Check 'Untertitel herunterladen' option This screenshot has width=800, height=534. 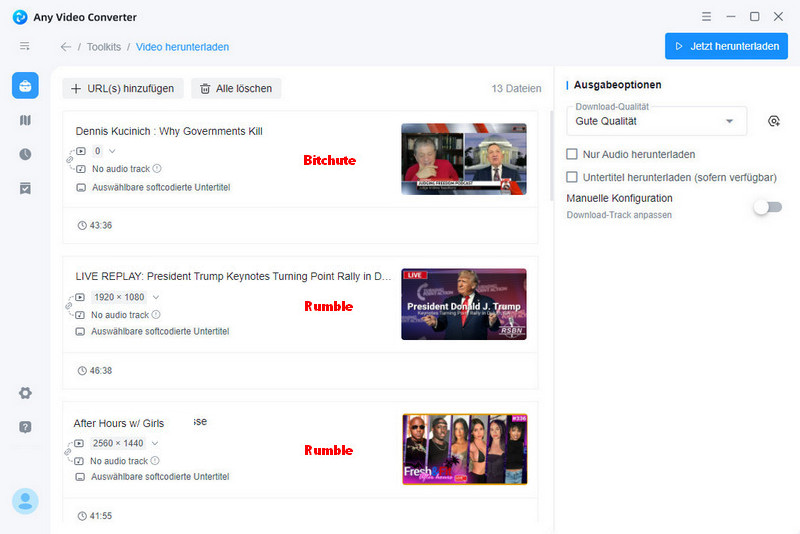572,177
